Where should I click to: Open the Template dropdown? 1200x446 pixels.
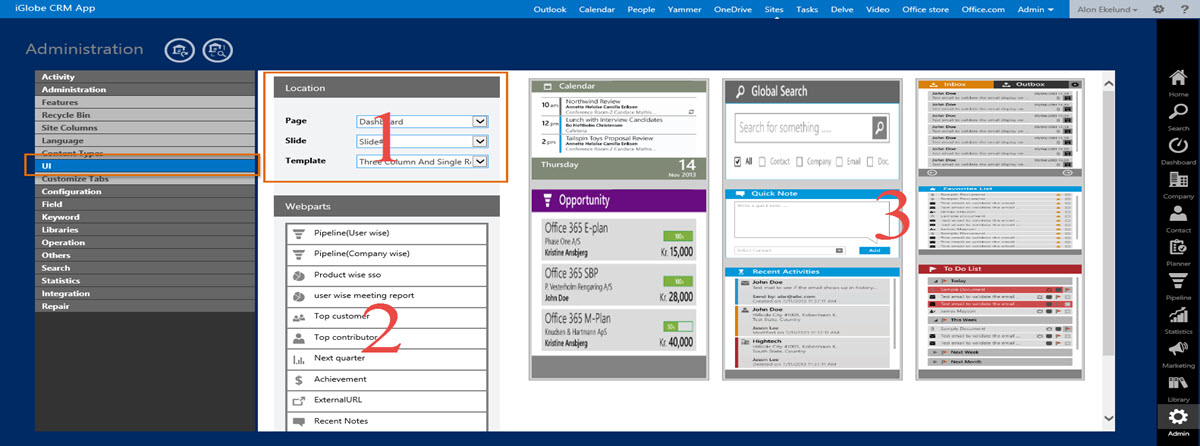pyautogui.click(x=422, y=161)
